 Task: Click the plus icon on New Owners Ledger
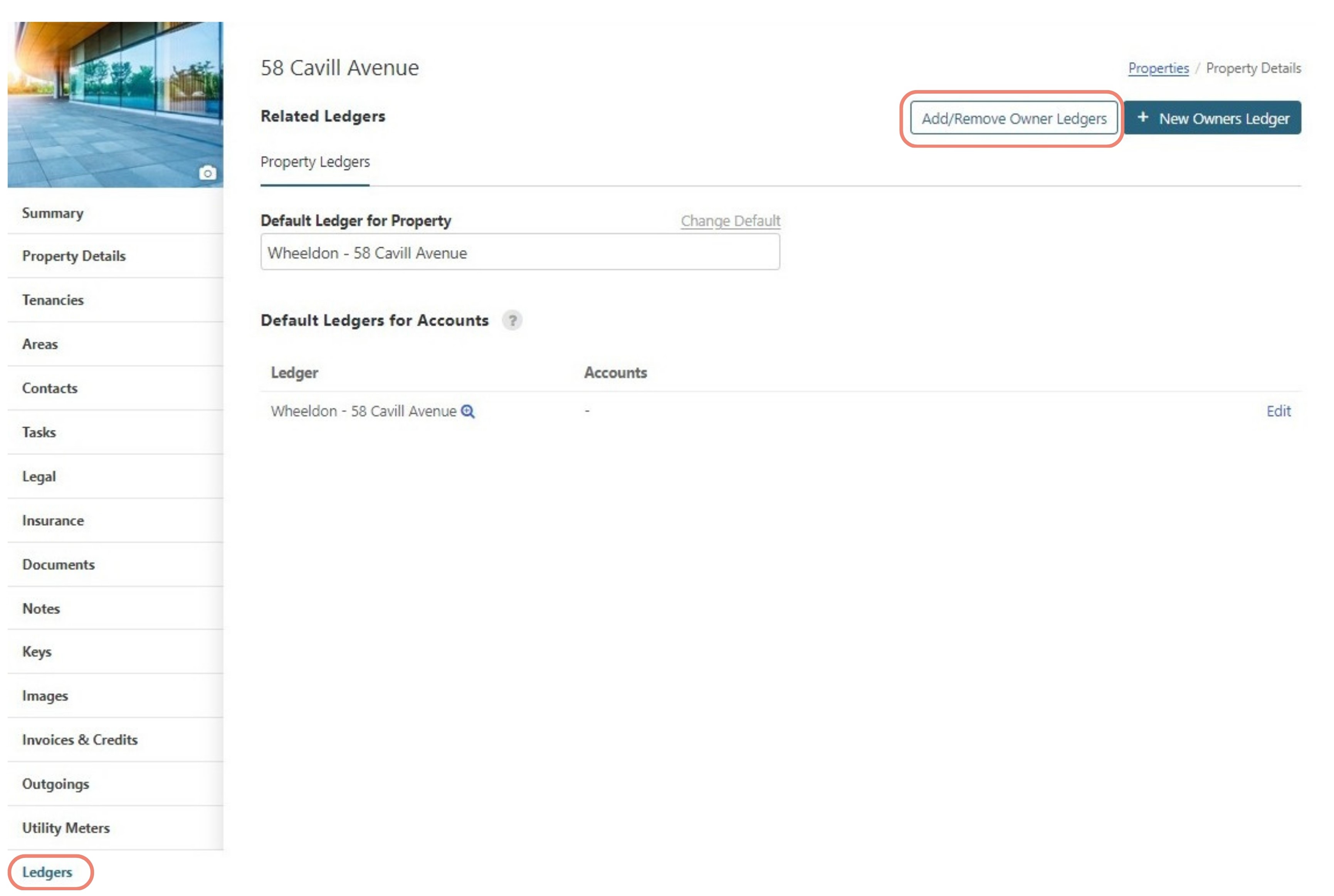(1142, 117)
